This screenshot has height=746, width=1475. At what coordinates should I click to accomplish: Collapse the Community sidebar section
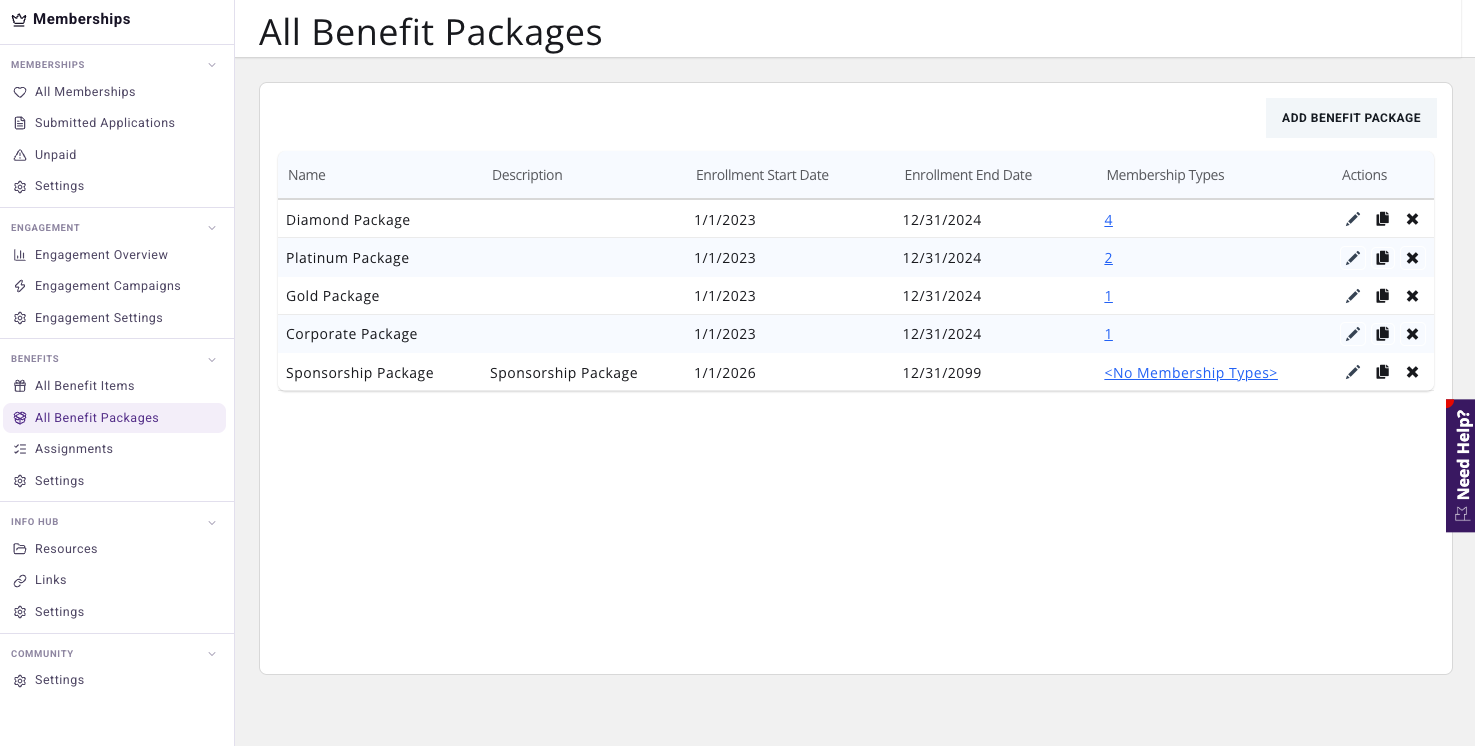coord(212,654)
